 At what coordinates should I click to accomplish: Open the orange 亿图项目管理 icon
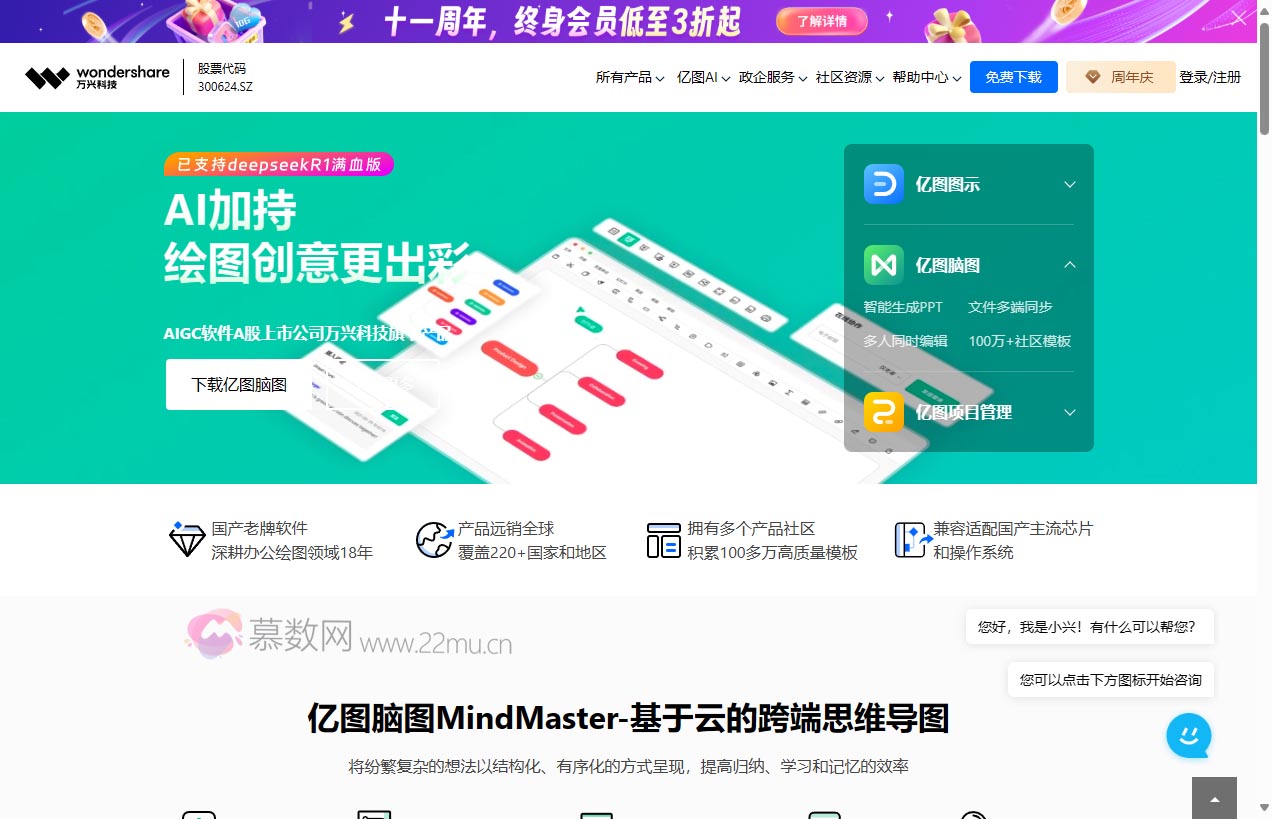click(x=881, y=411)
